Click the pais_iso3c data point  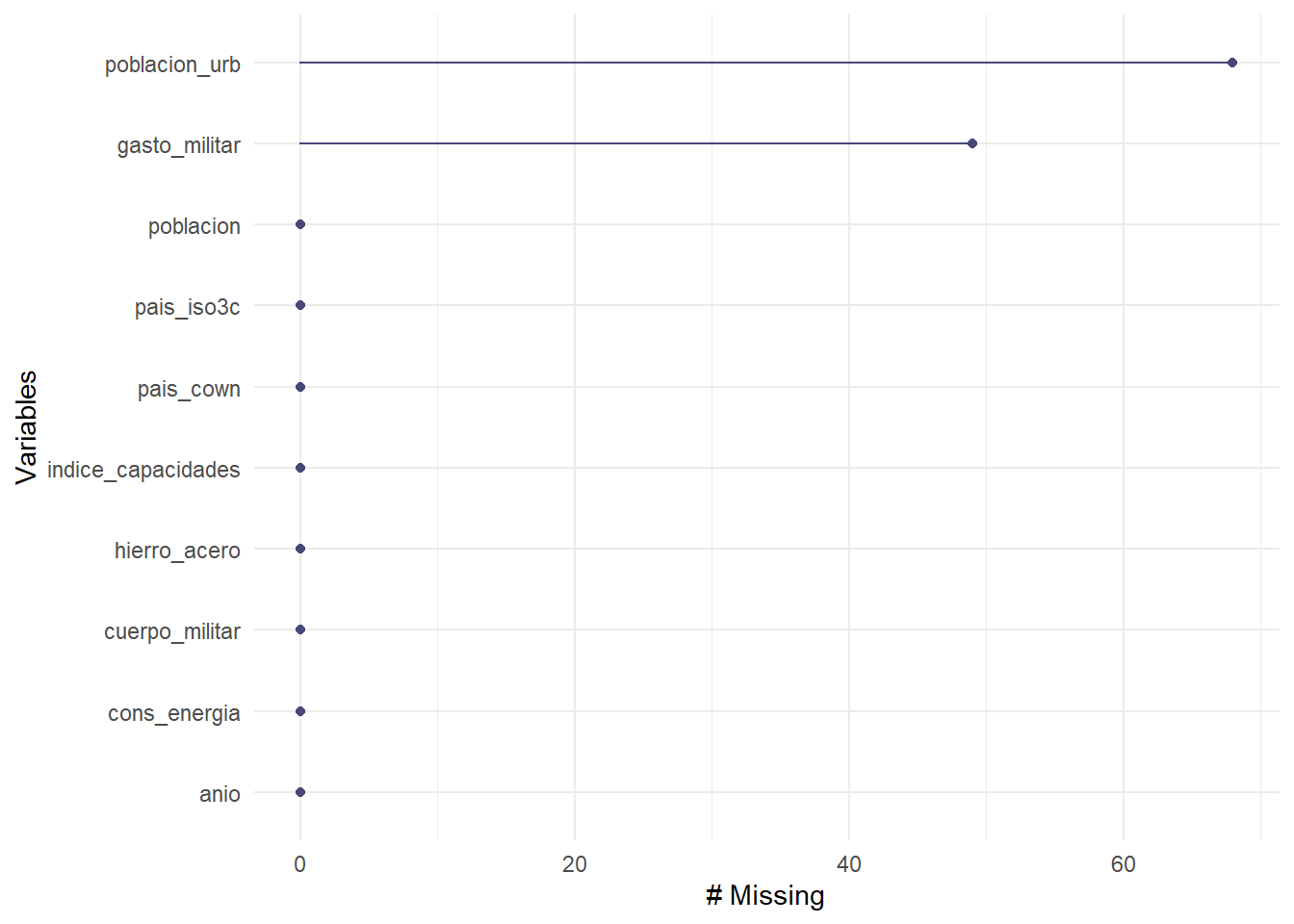coord(300,305)
